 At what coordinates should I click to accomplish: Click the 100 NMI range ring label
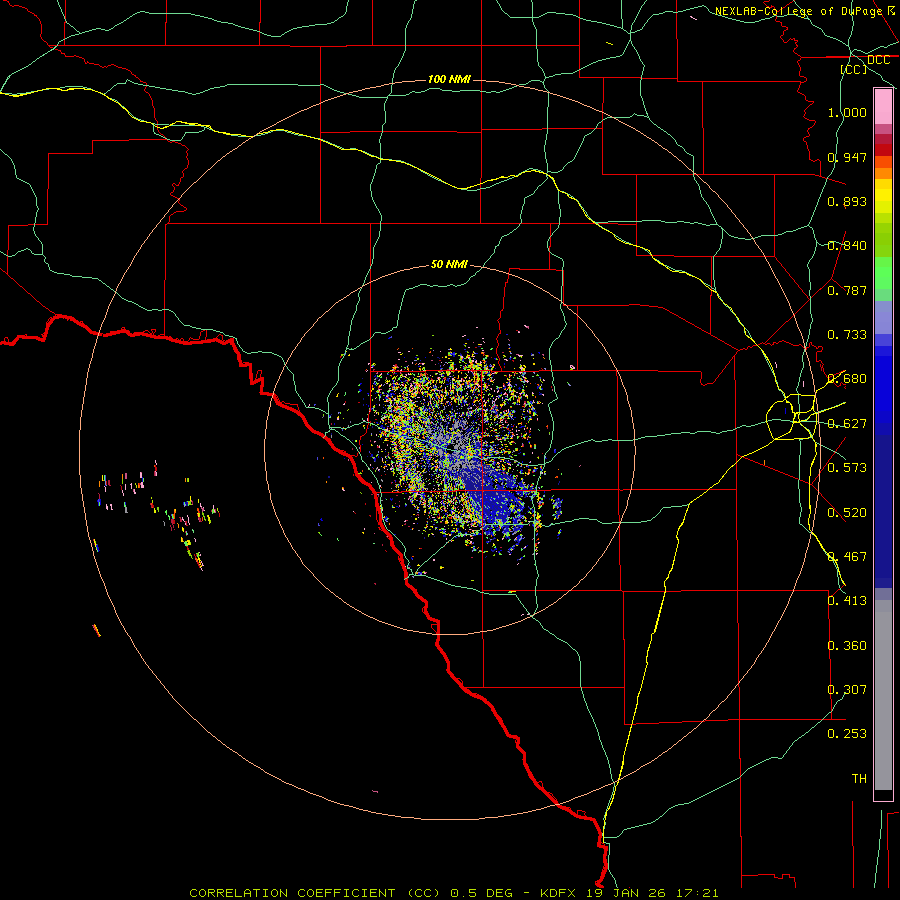pyautogui.click(x=449, y=79)
